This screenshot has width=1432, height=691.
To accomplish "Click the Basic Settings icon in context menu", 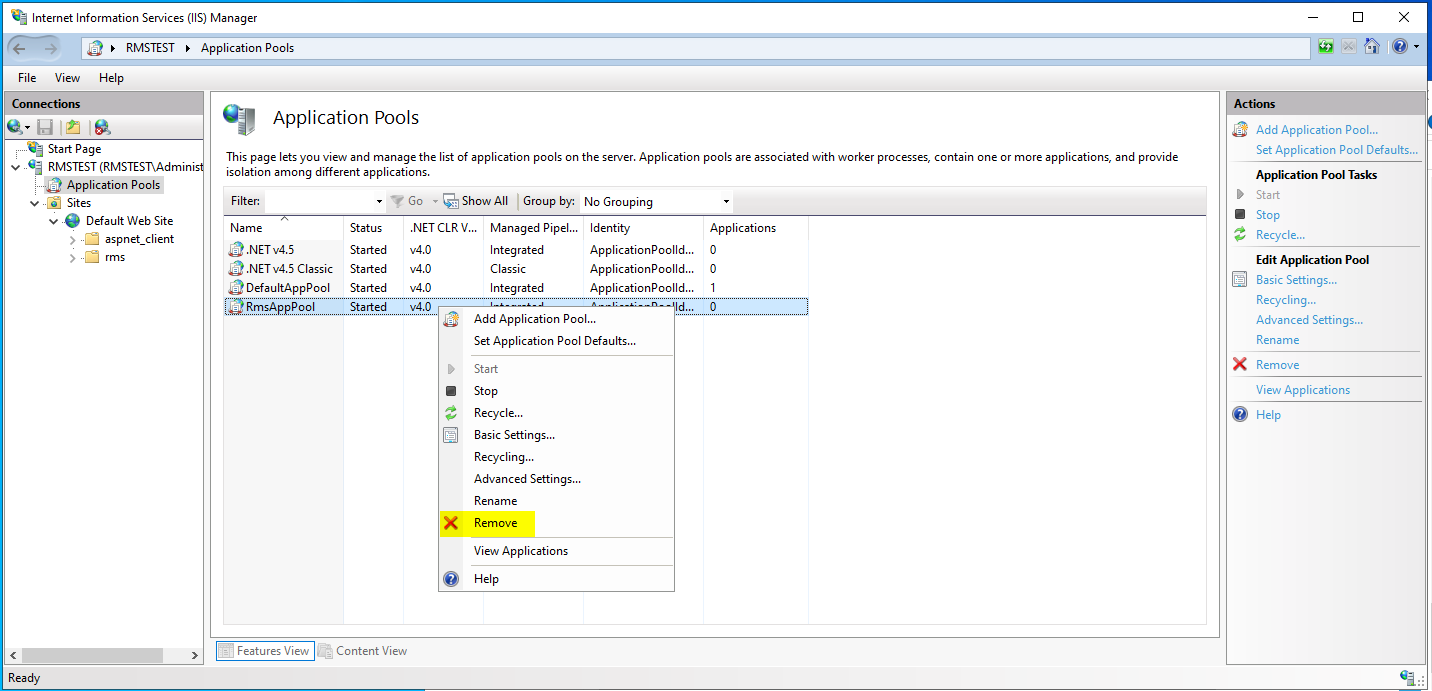I will (x=451, y=435).
